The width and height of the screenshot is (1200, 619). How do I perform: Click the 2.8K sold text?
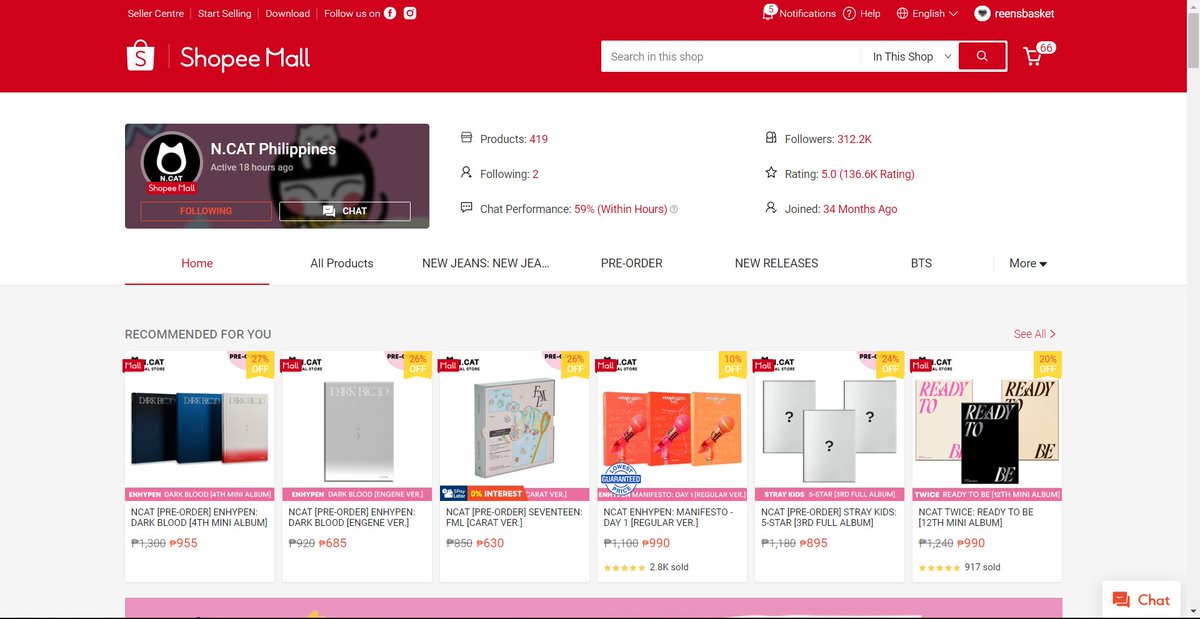(669, 567)
